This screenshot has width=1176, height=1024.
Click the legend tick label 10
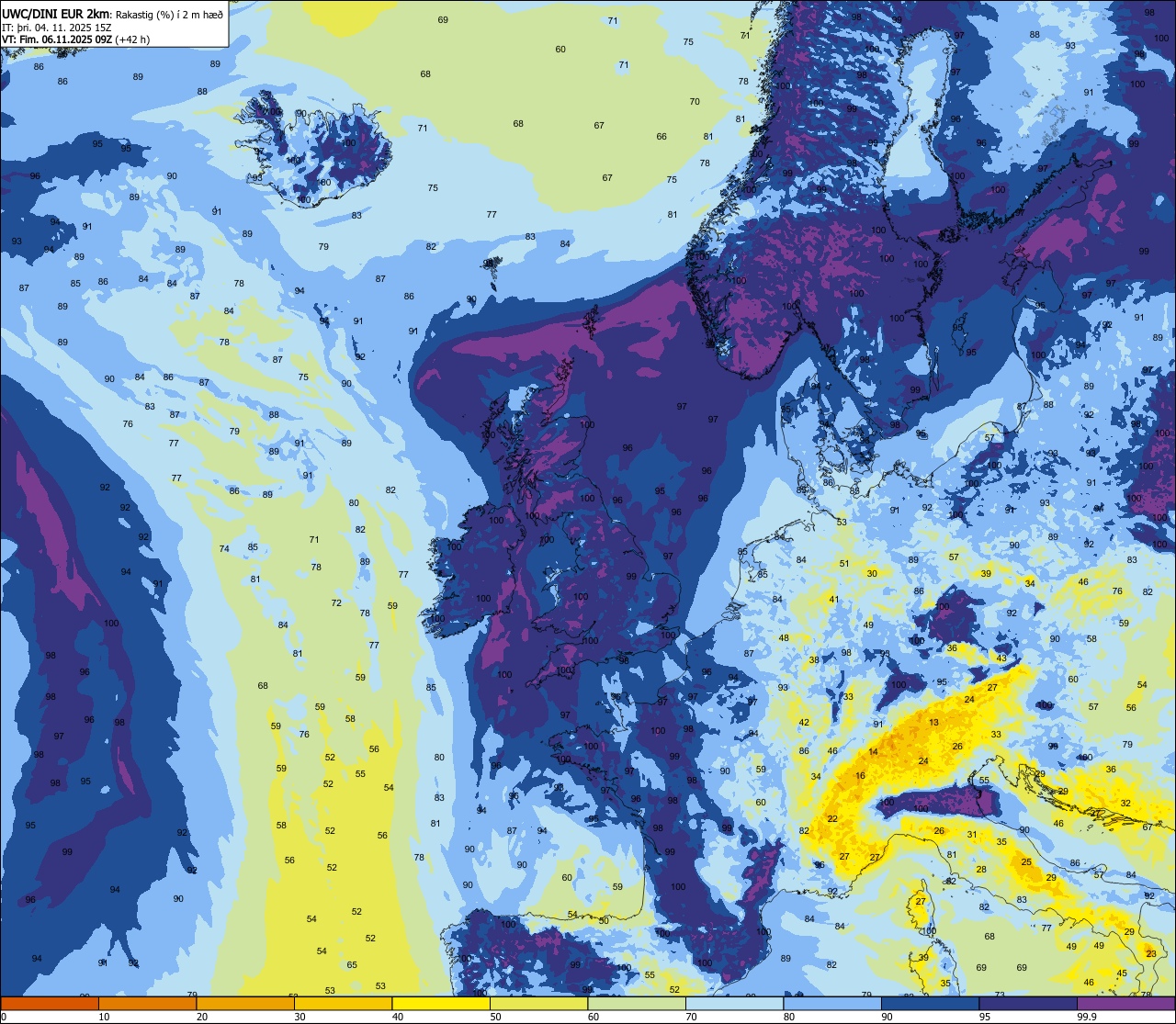pos(104,1017)
